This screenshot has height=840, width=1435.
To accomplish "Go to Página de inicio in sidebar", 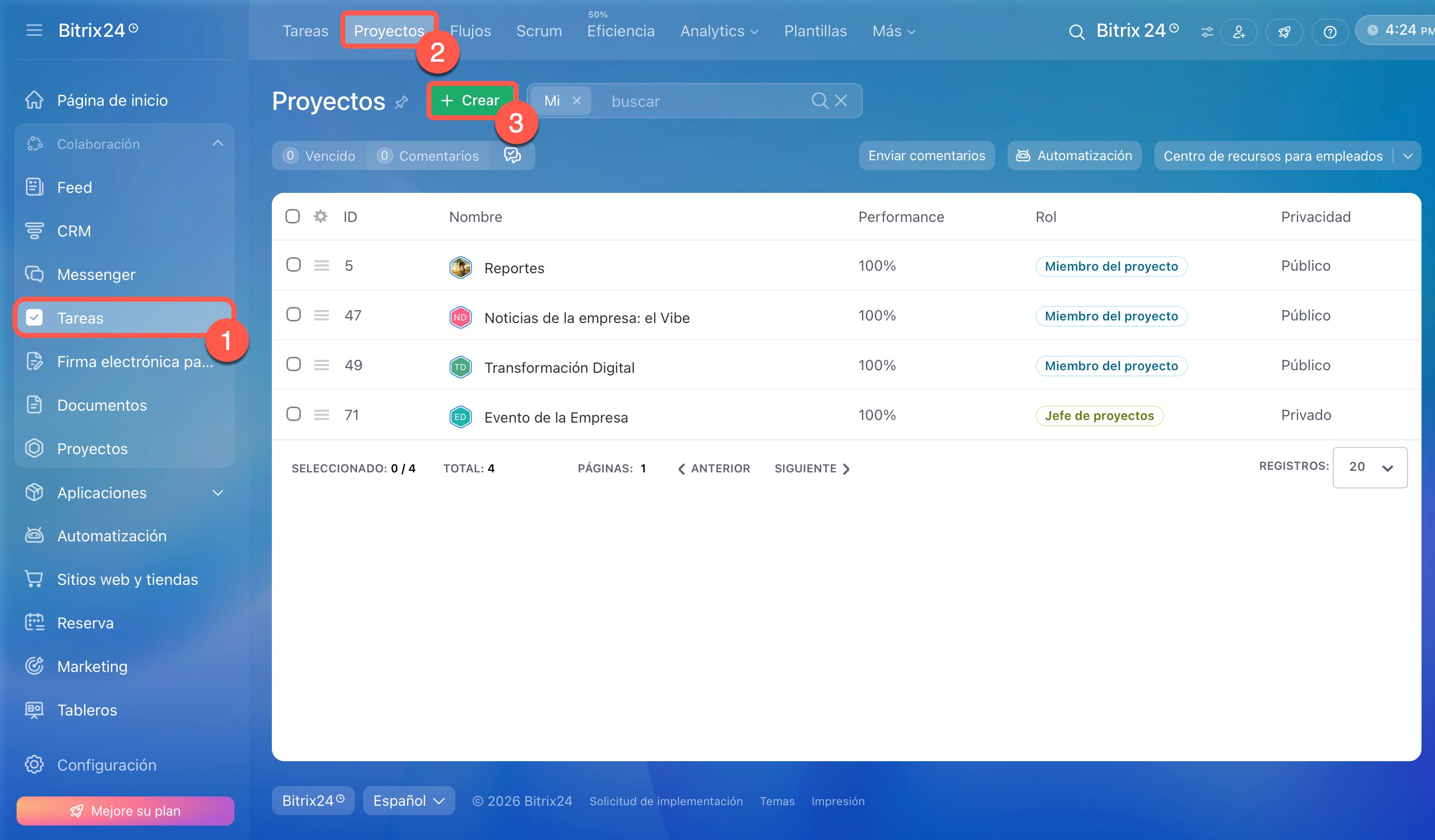I will [124, 100].
